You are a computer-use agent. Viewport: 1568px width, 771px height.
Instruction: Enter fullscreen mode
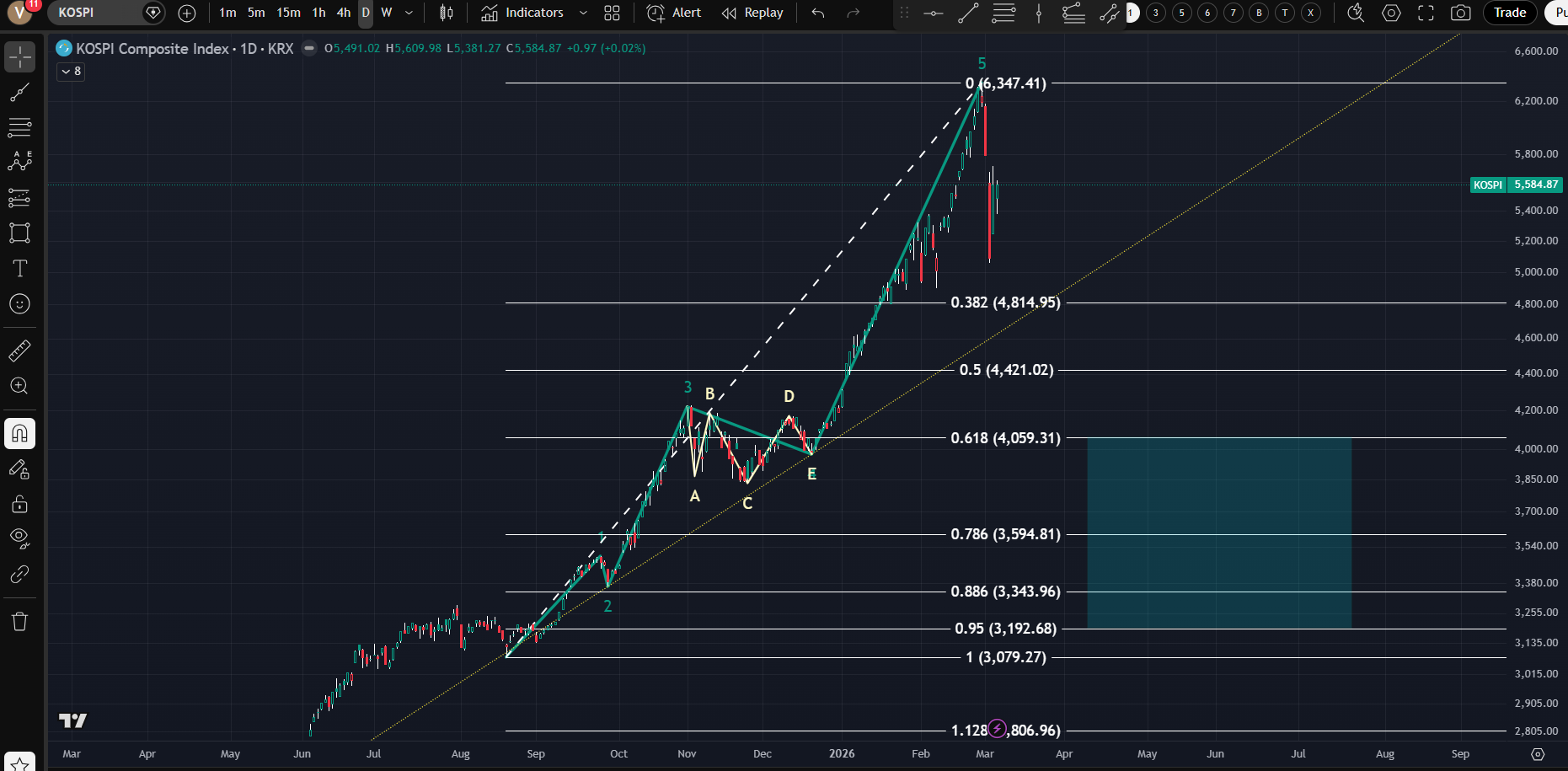[x=1426, y=13]
